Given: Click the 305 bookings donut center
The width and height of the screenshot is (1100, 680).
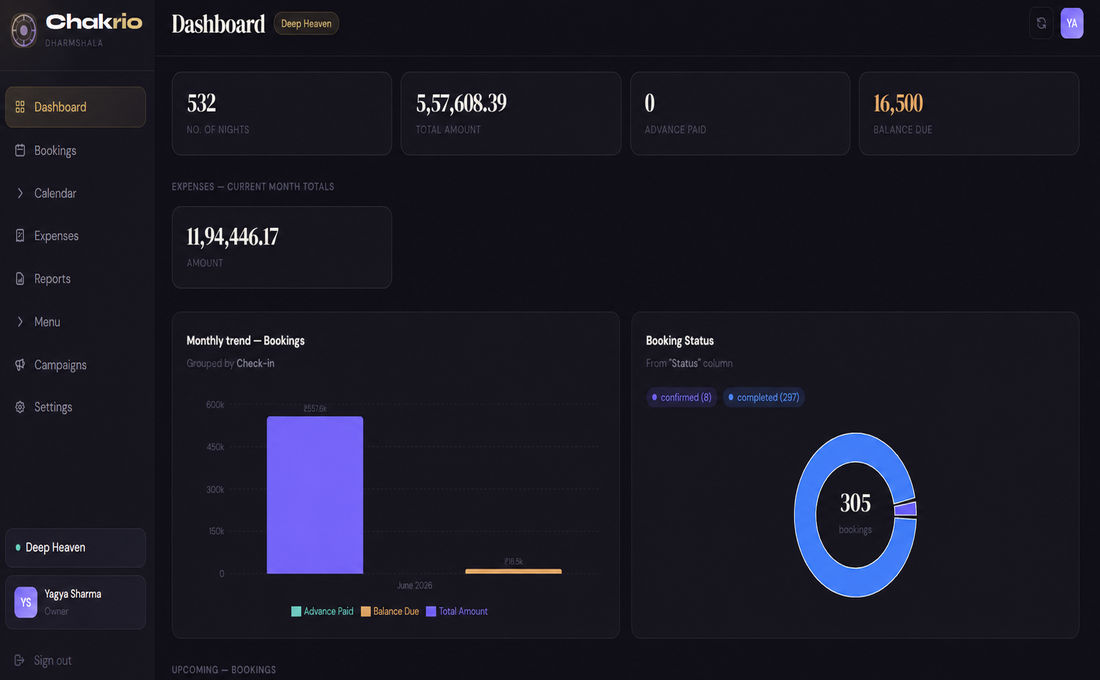Looking at the screenshot, I should (855, 513).
